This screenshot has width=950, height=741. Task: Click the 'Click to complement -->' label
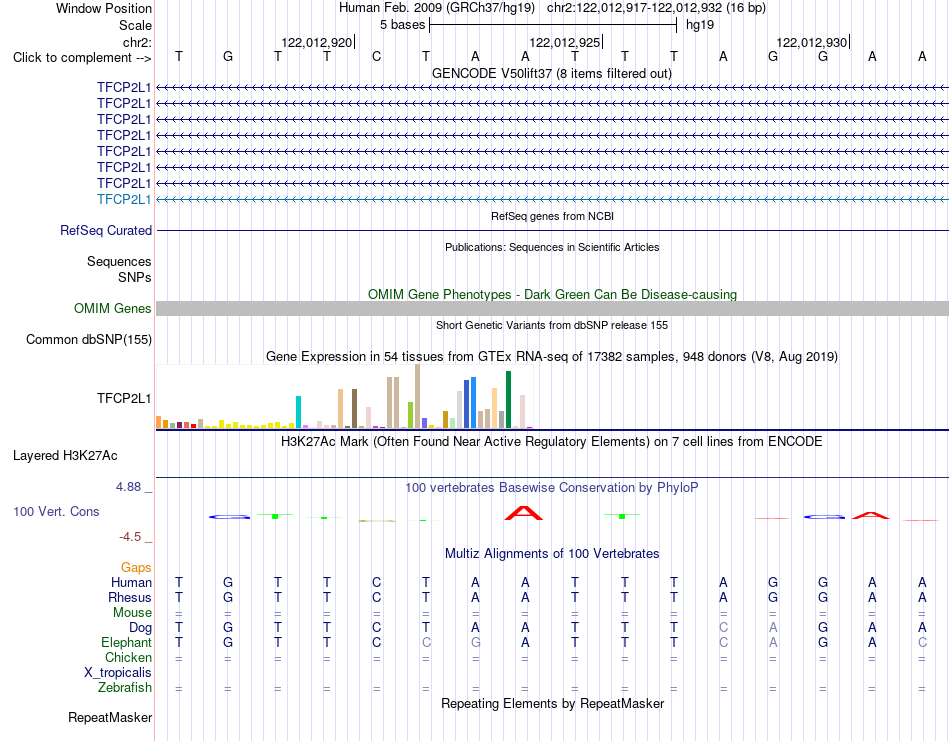point(82,58)
